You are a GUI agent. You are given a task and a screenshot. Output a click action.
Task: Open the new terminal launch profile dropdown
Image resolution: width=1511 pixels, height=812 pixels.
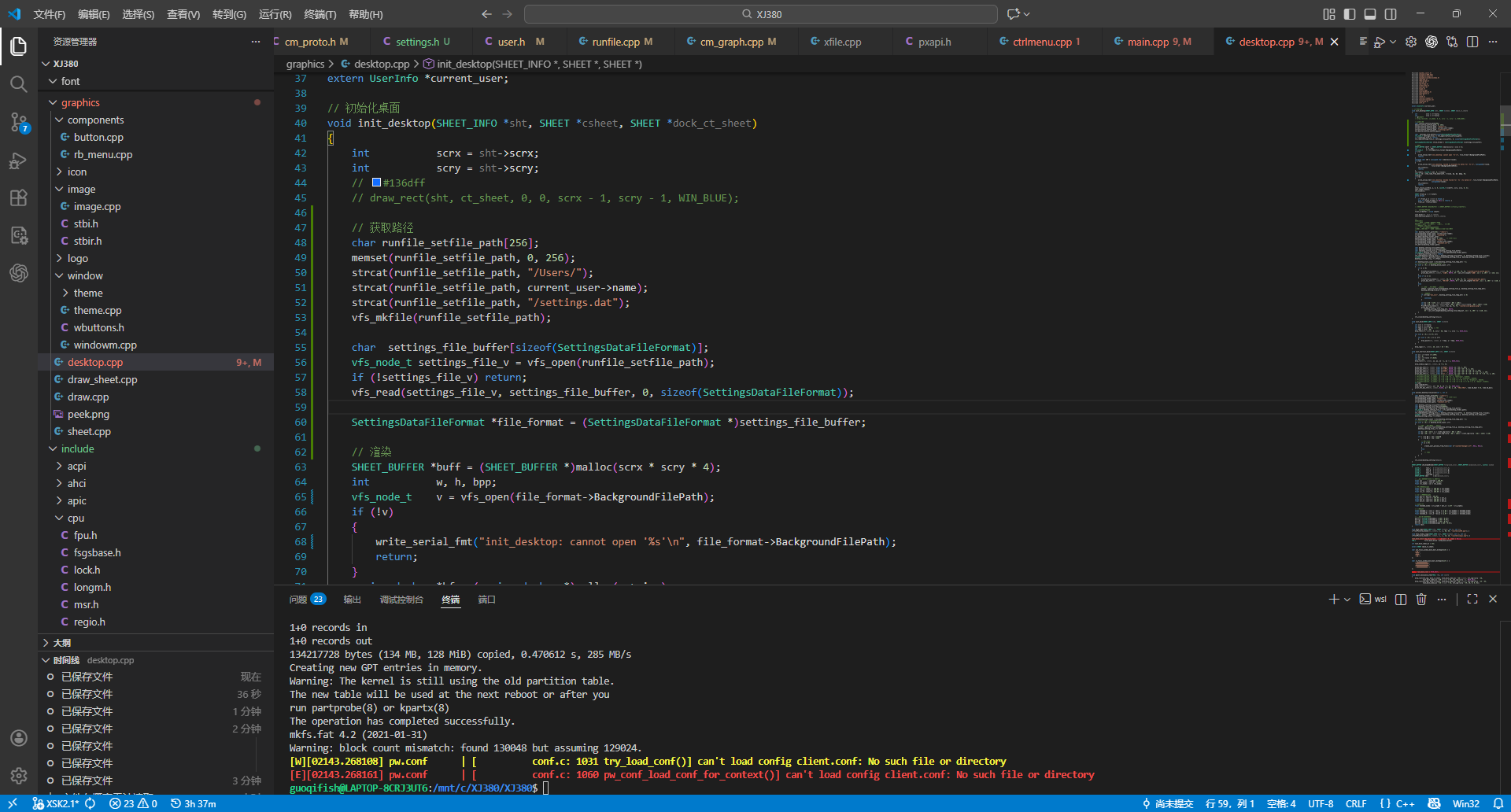coord(1347,600)
